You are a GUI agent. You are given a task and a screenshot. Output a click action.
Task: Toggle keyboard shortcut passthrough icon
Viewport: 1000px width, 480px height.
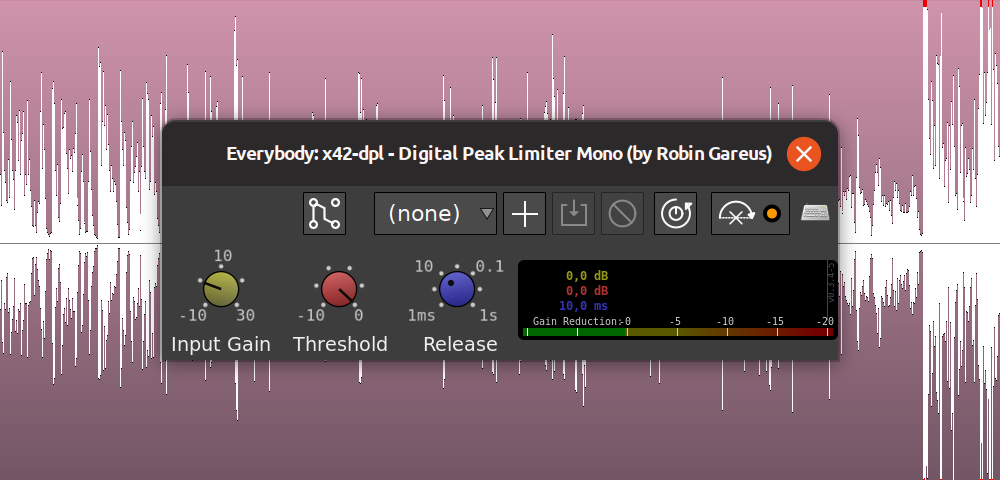[x=815, y=213]
